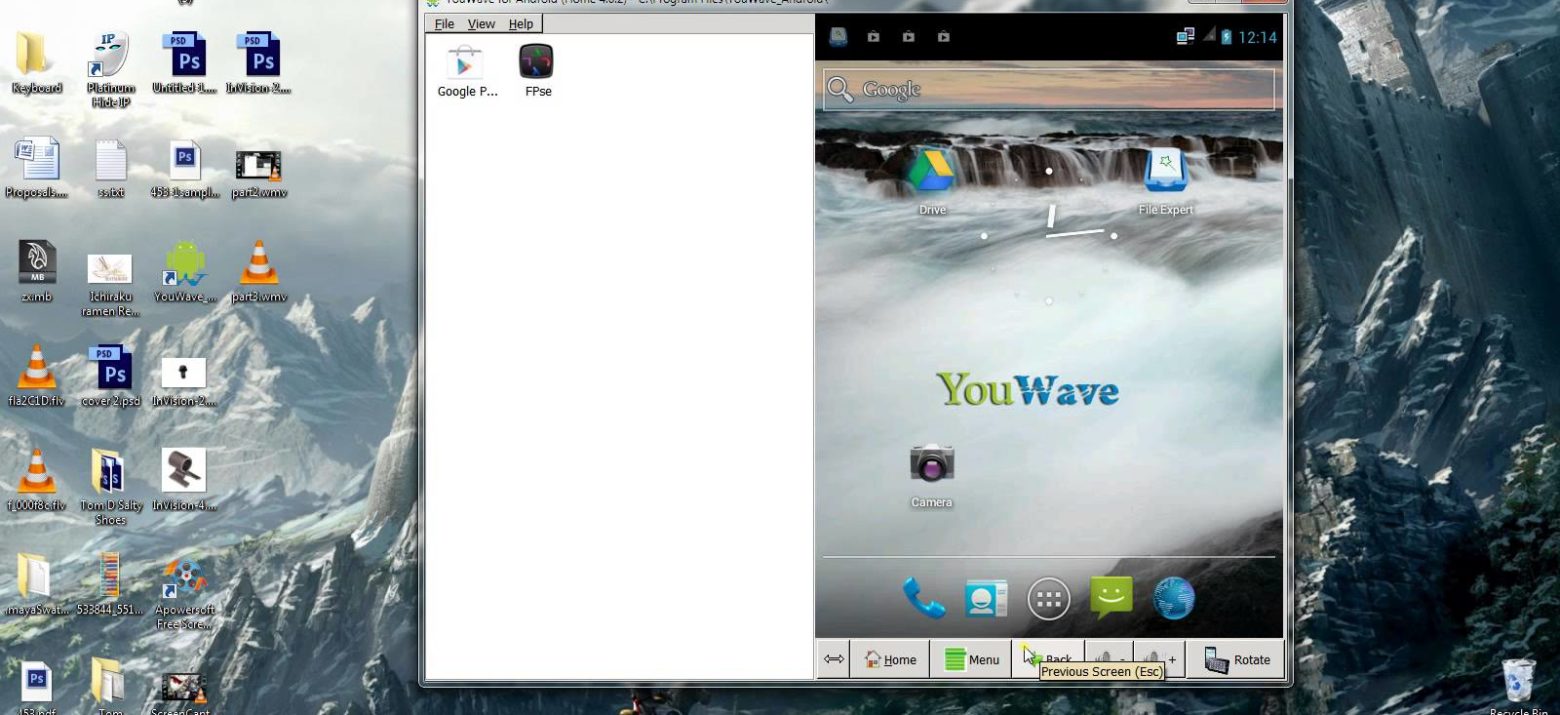Viewport: 1560px width, 715px height.
Task: Increase volume with the plus button
Action: point(1160,658)
